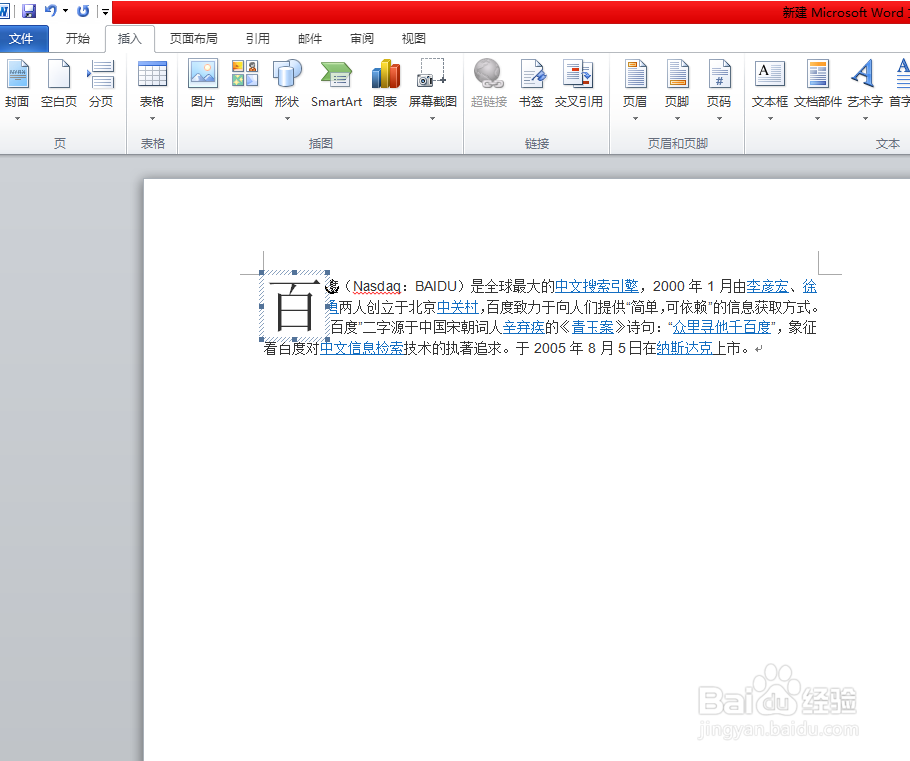The height and width of the screenshot is (761, 910).
Task: Click the 中文信息检索 hyperlink
Action: [x=362, y=348]
